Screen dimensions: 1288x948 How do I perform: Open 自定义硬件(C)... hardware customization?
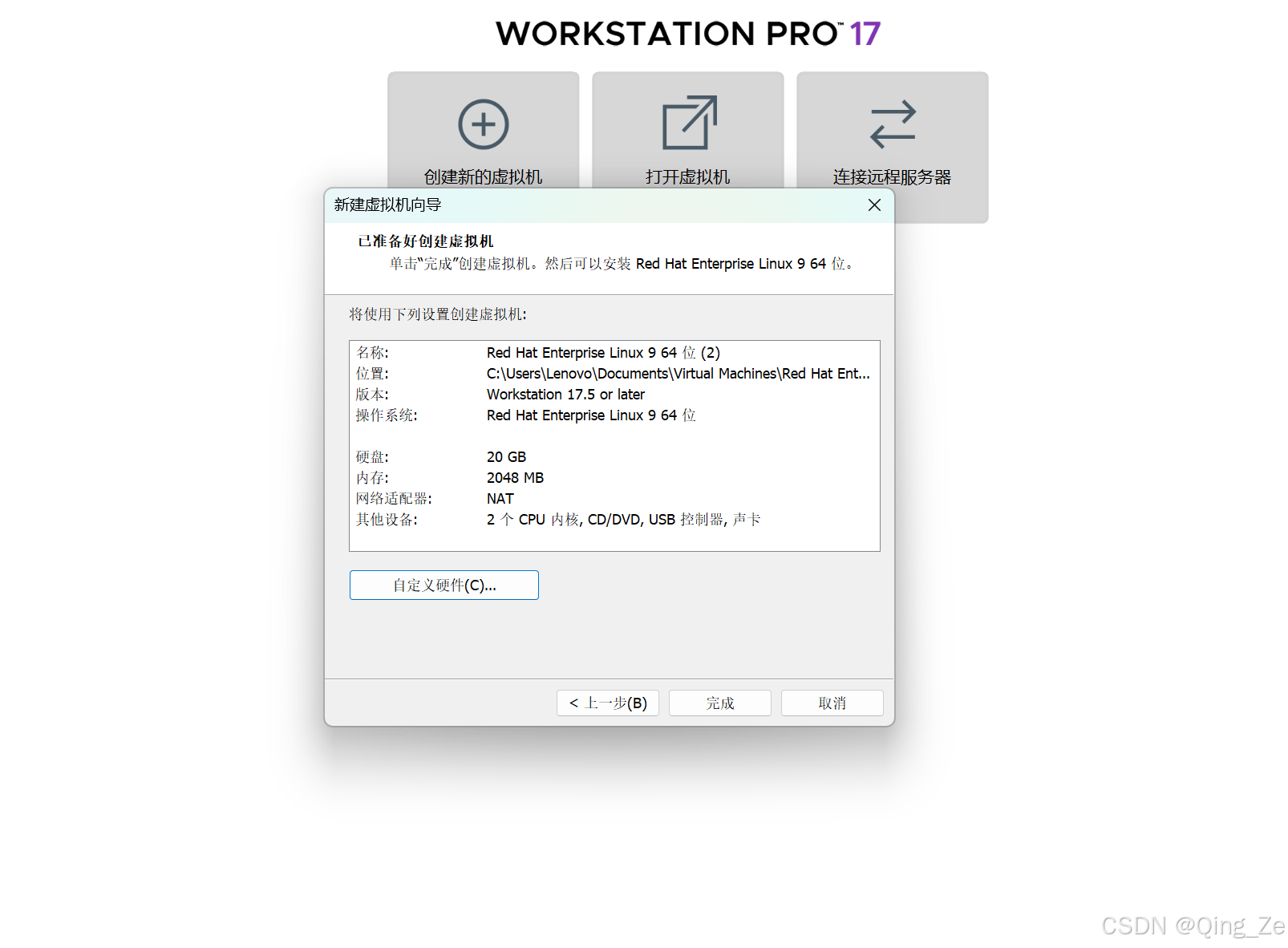click(x=444, y=585)
